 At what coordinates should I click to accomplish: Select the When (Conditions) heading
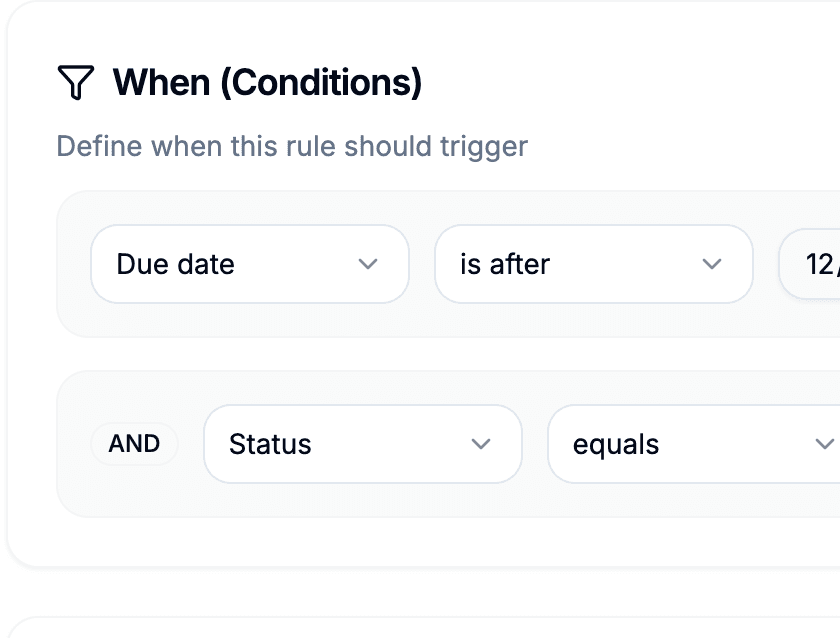[x=268, y=82]
